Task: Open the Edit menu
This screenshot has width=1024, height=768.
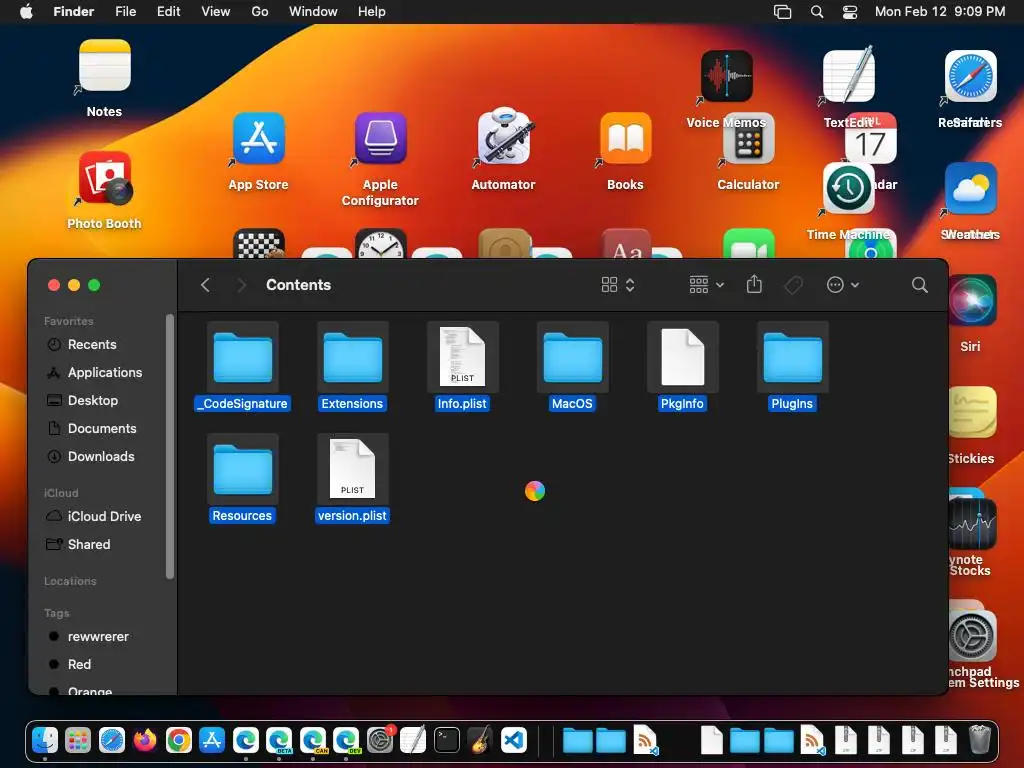Action: [x=168, y=11]
